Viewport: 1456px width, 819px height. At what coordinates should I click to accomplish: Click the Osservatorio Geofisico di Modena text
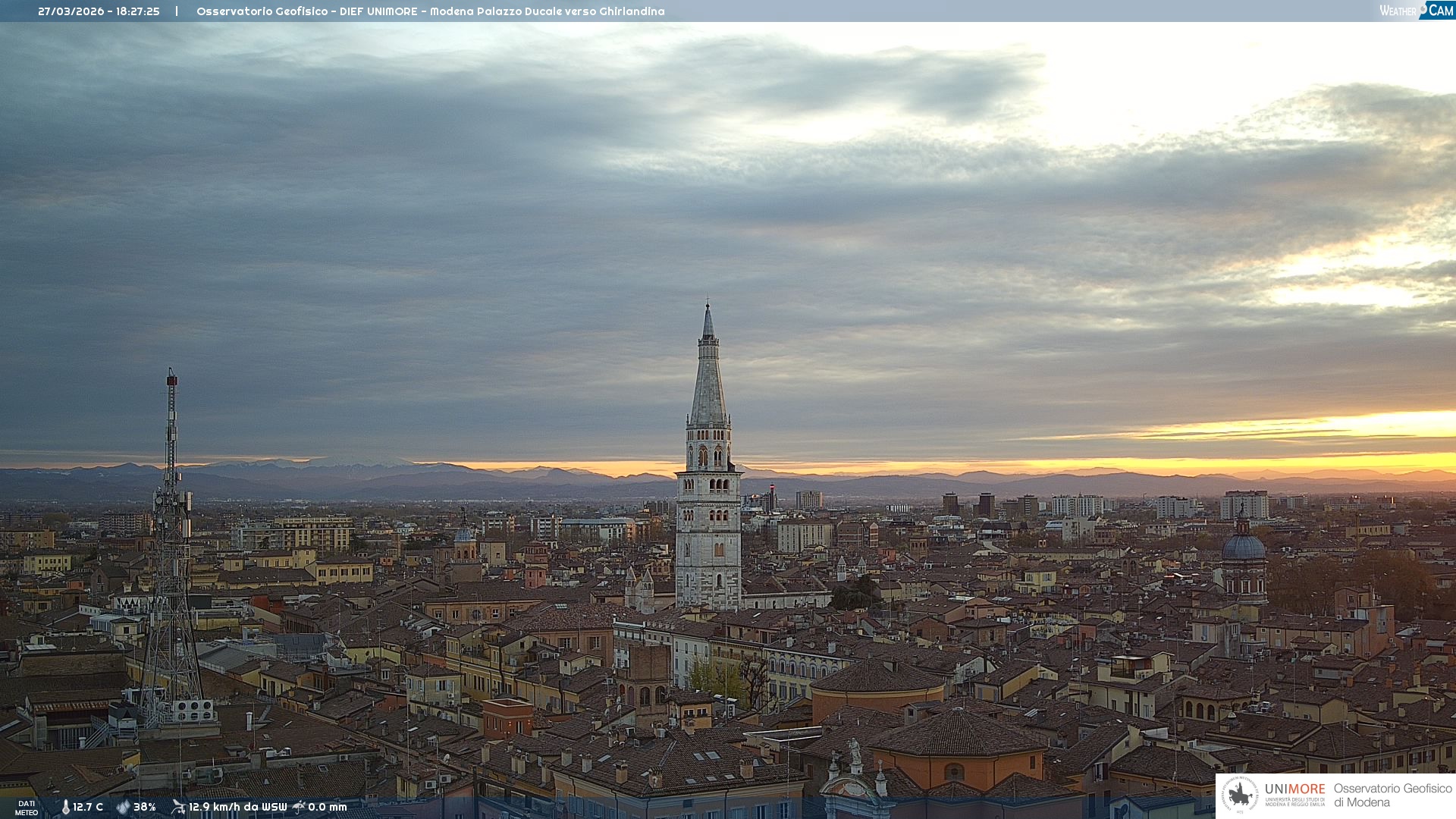click(1392, 795)
